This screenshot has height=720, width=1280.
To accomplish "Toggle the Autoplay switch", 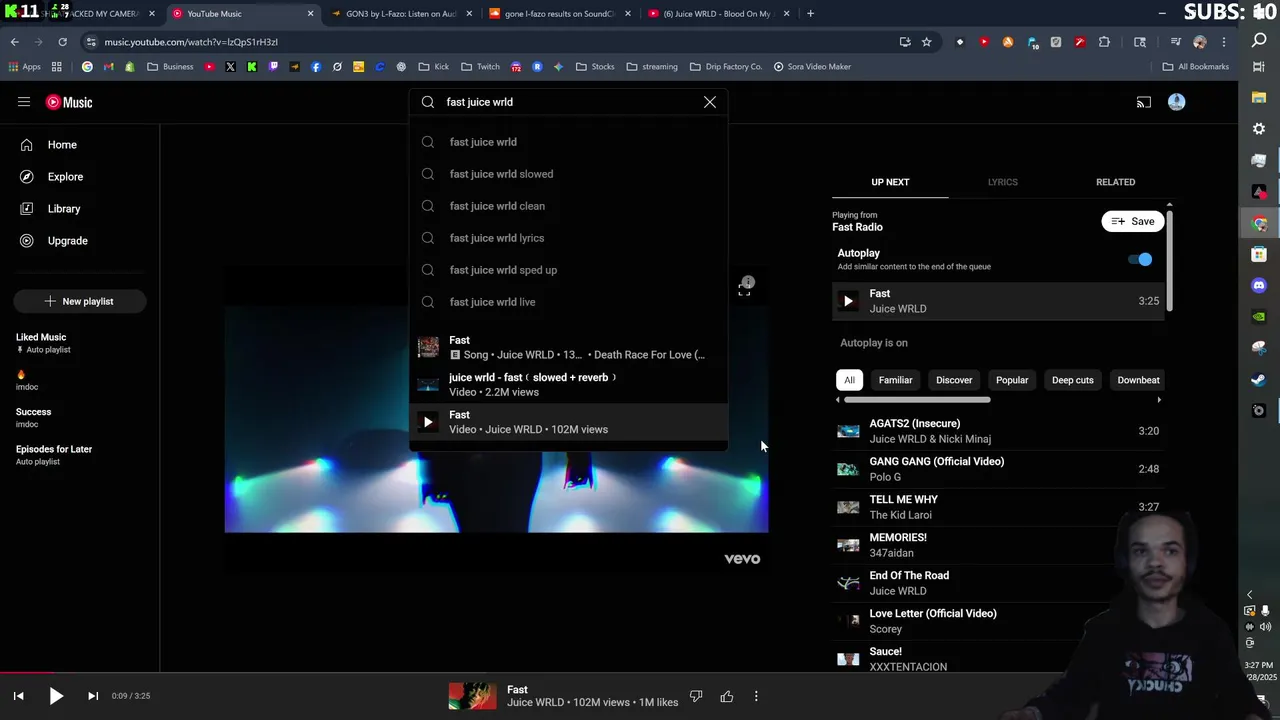I will click(x=1140, y=259).
